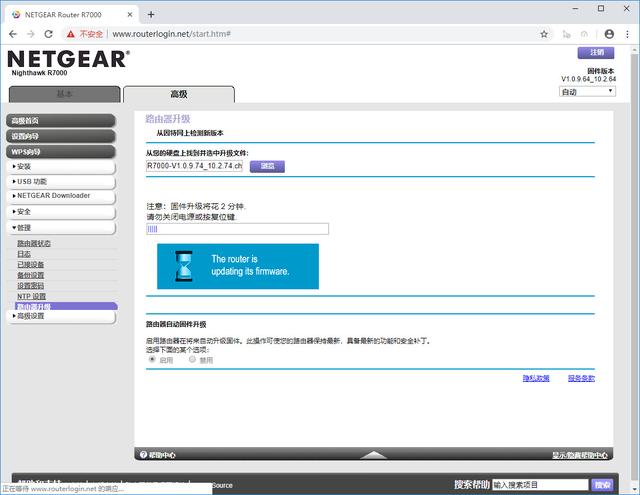Click The router is updating its firmware banner

point(238,266)
